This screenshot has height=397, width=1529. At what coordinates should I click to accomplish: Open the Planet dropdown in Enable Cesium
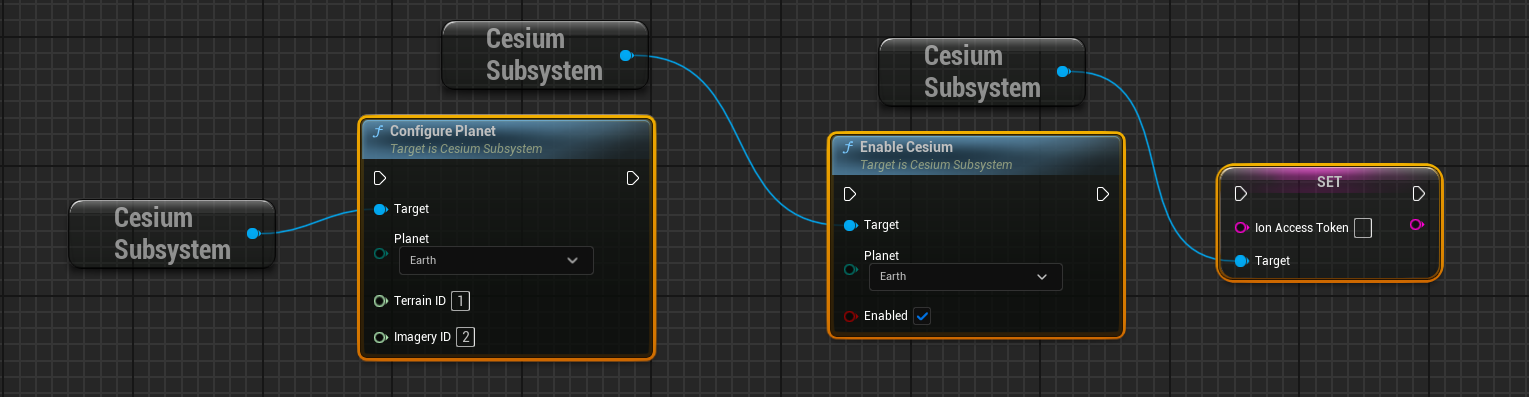coord(966,276)
